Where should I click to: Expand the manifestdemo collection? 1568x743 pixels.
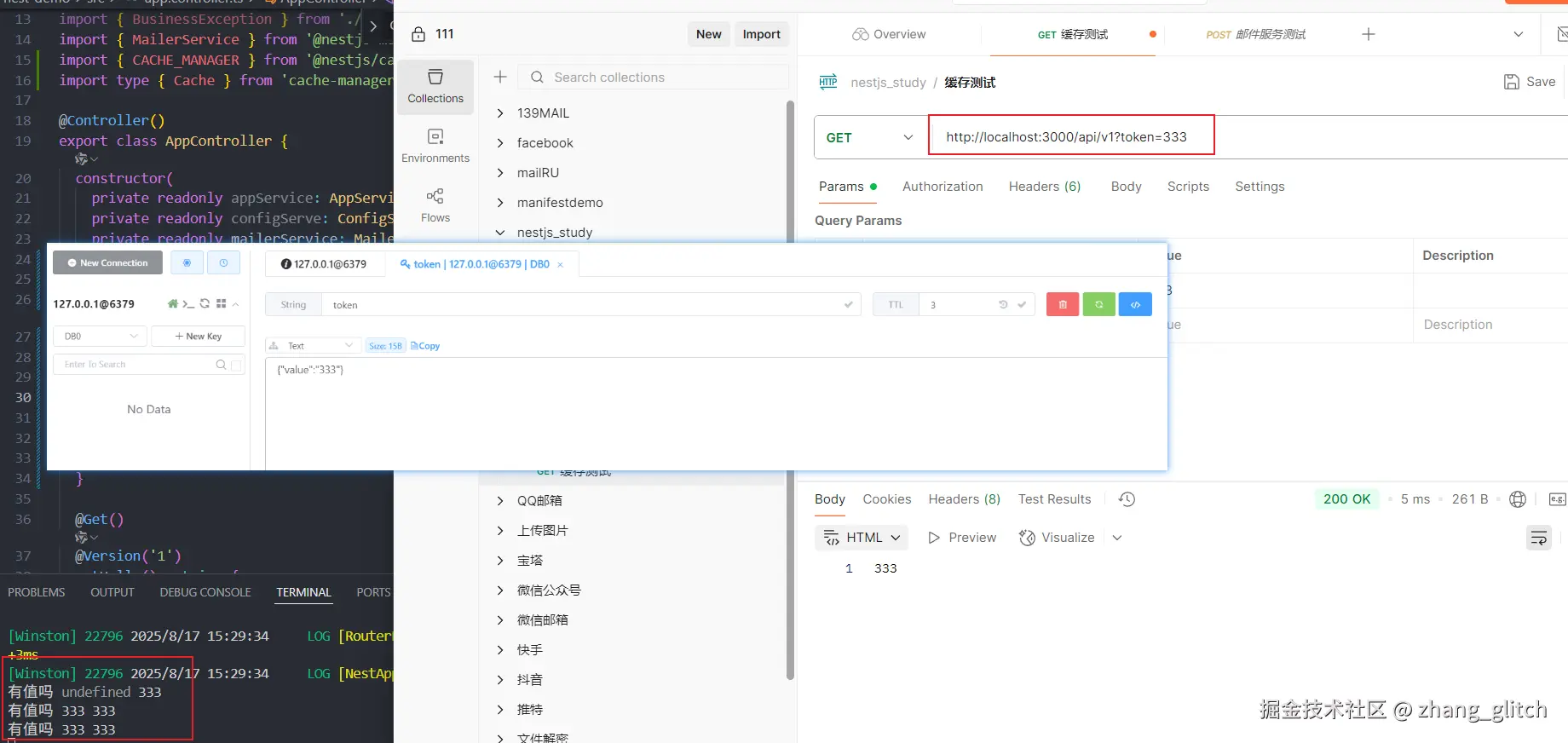500,203
